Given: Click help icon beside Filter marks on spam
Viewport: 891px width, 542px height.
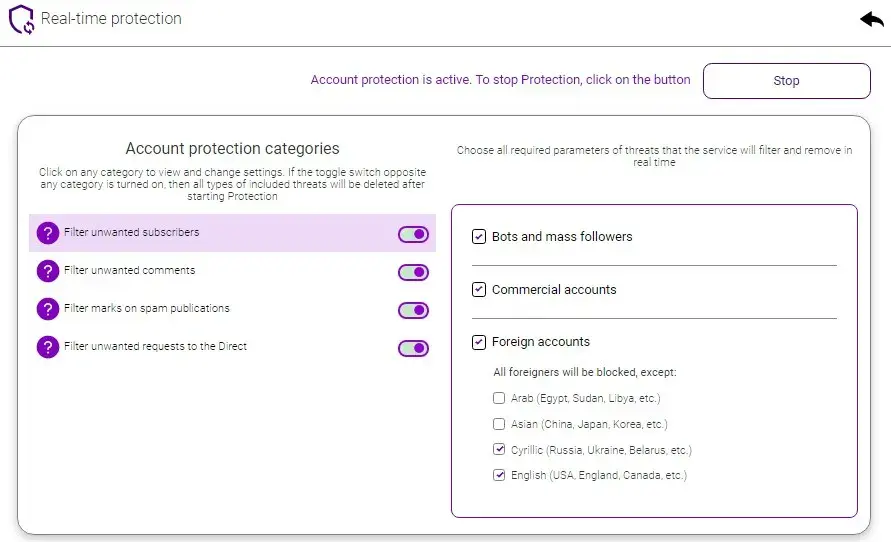Looking at the screenshot, I should point(47,309).
